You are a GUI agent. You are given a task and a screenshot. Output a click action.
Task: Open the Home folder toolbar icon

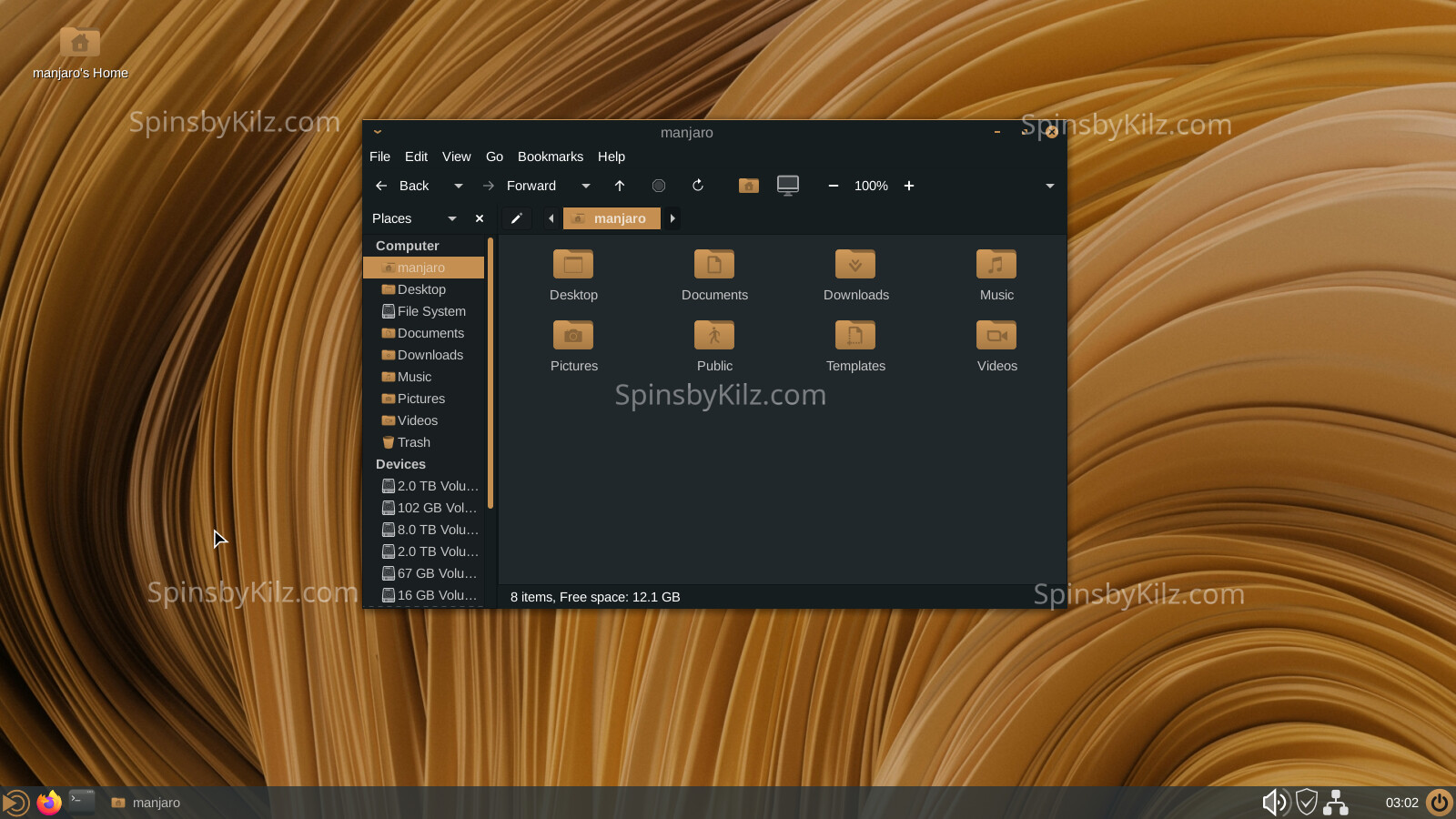[748, 186]
